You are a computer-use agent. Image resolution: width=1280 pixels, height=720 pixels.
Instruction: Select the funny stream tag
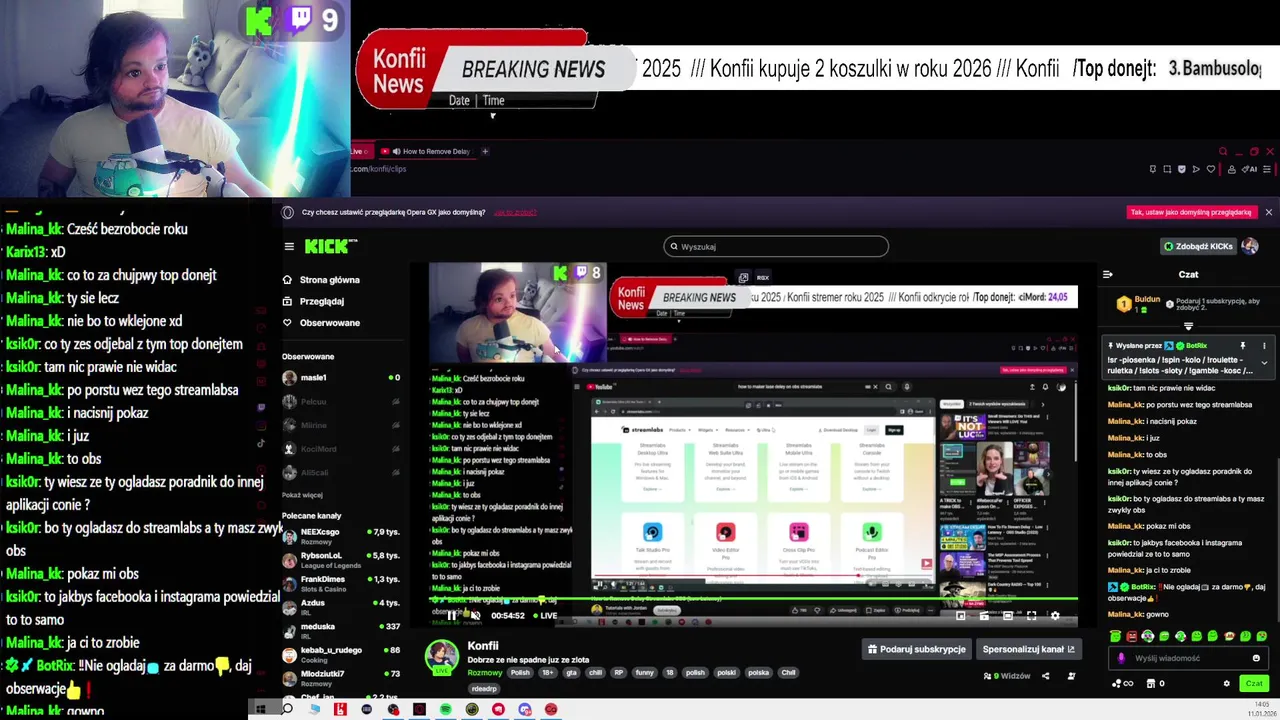(x=645, y=673)
